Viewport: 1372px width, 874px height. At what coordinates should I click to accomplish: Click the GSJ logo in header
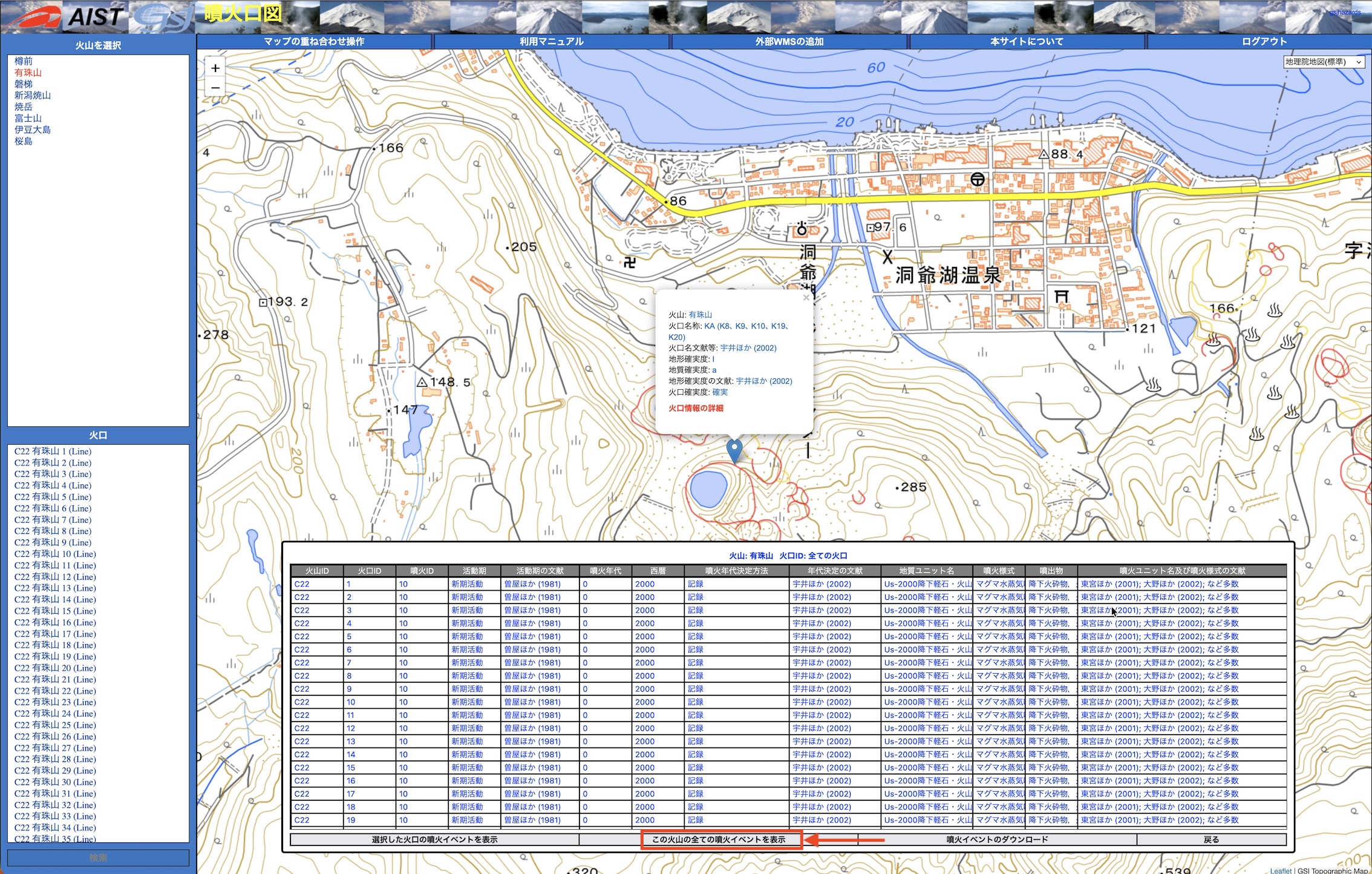[x=162, y=17]
